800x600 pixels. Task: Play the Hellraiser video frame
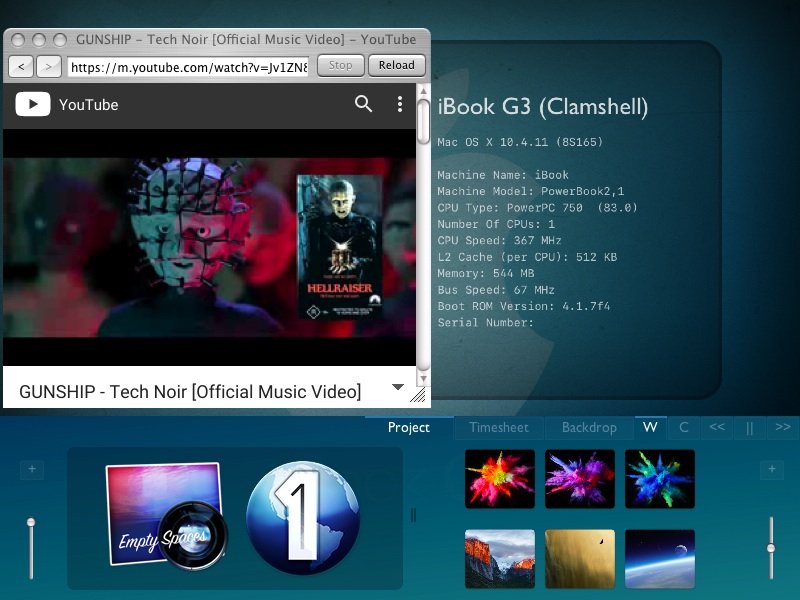tap(209, 247)
